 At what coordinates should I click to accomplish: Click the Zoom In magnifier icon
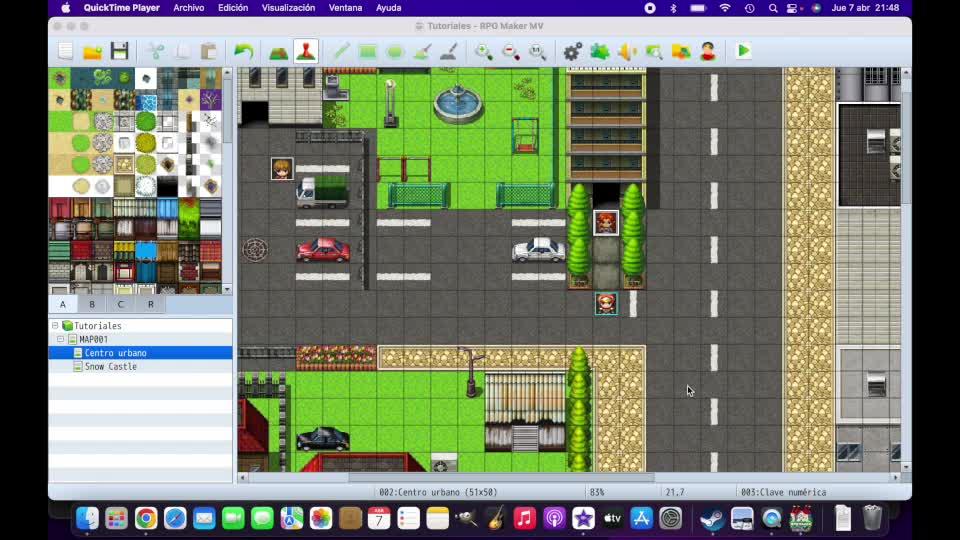(x=483, y=51)
